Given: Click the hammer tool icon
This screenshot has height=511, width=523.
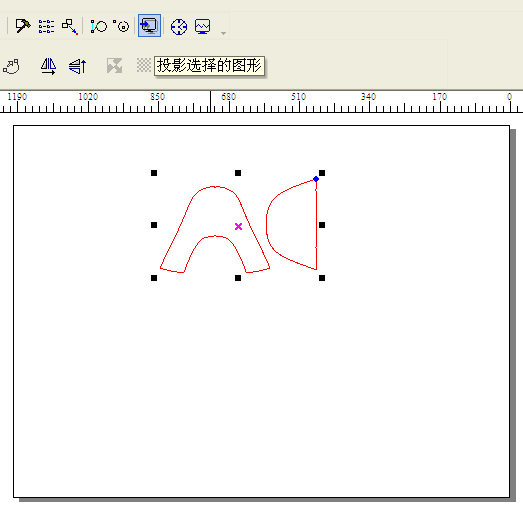Looking at the screenshot, I should (x=23, y=26).
